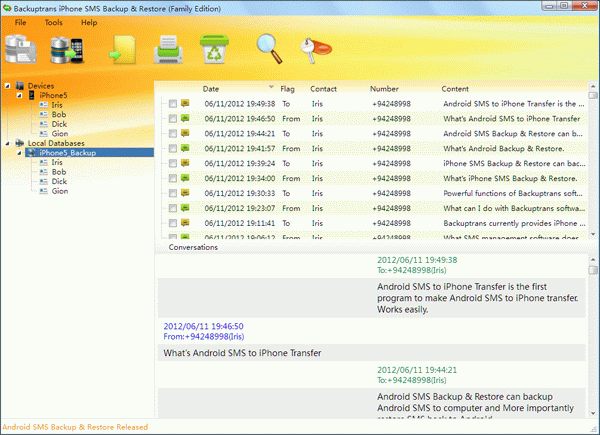The width and height of the screenshot is (600, 435).
Task: Click the Flag column header
Action: (287, 89)
